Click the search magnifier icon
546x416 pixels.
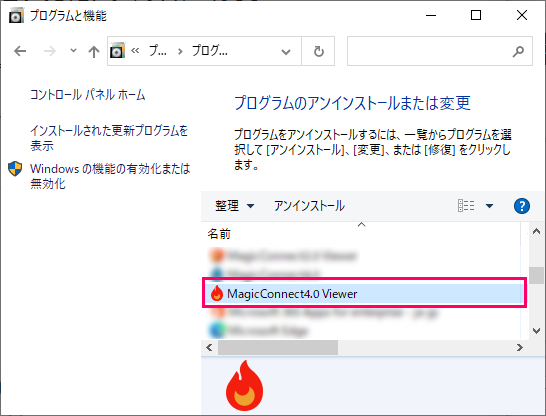click(x=518, y=52)
